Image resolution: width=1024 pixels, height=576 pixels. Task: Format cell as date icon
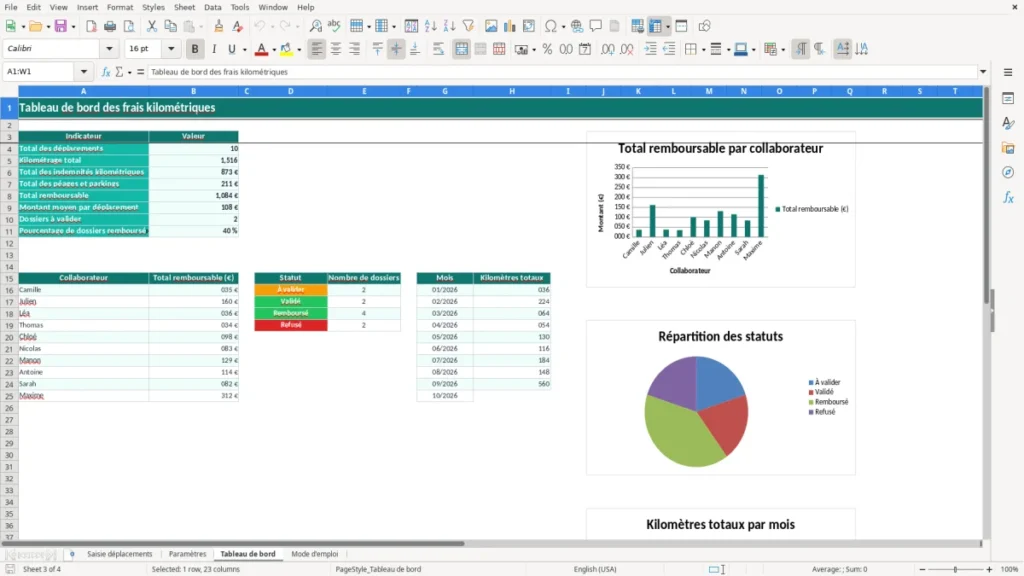tap(585, 49)
